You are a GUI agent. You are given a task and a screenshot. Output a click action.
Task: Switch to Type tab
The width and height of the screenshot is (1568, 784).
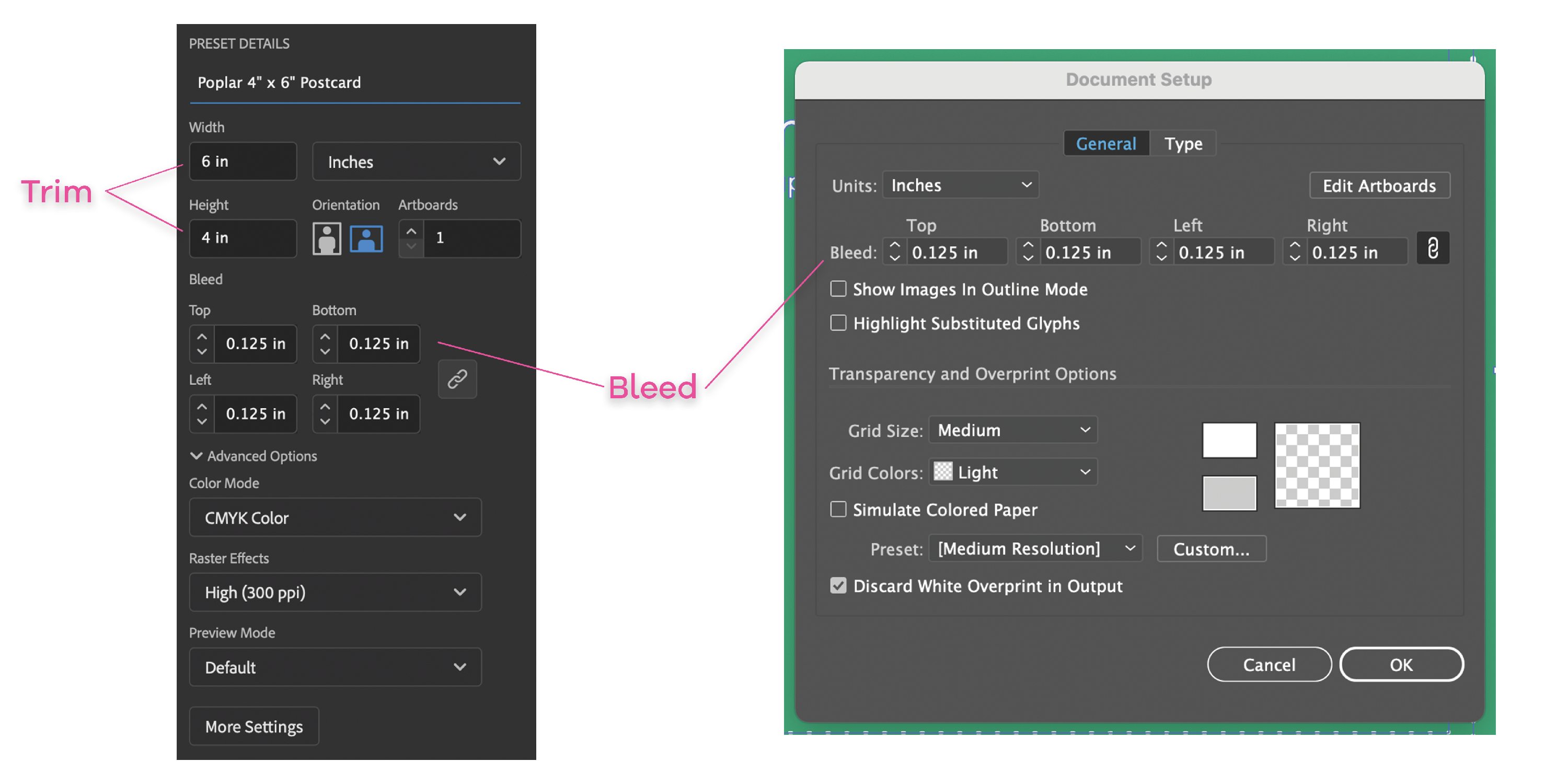(x=1183, y=144)
